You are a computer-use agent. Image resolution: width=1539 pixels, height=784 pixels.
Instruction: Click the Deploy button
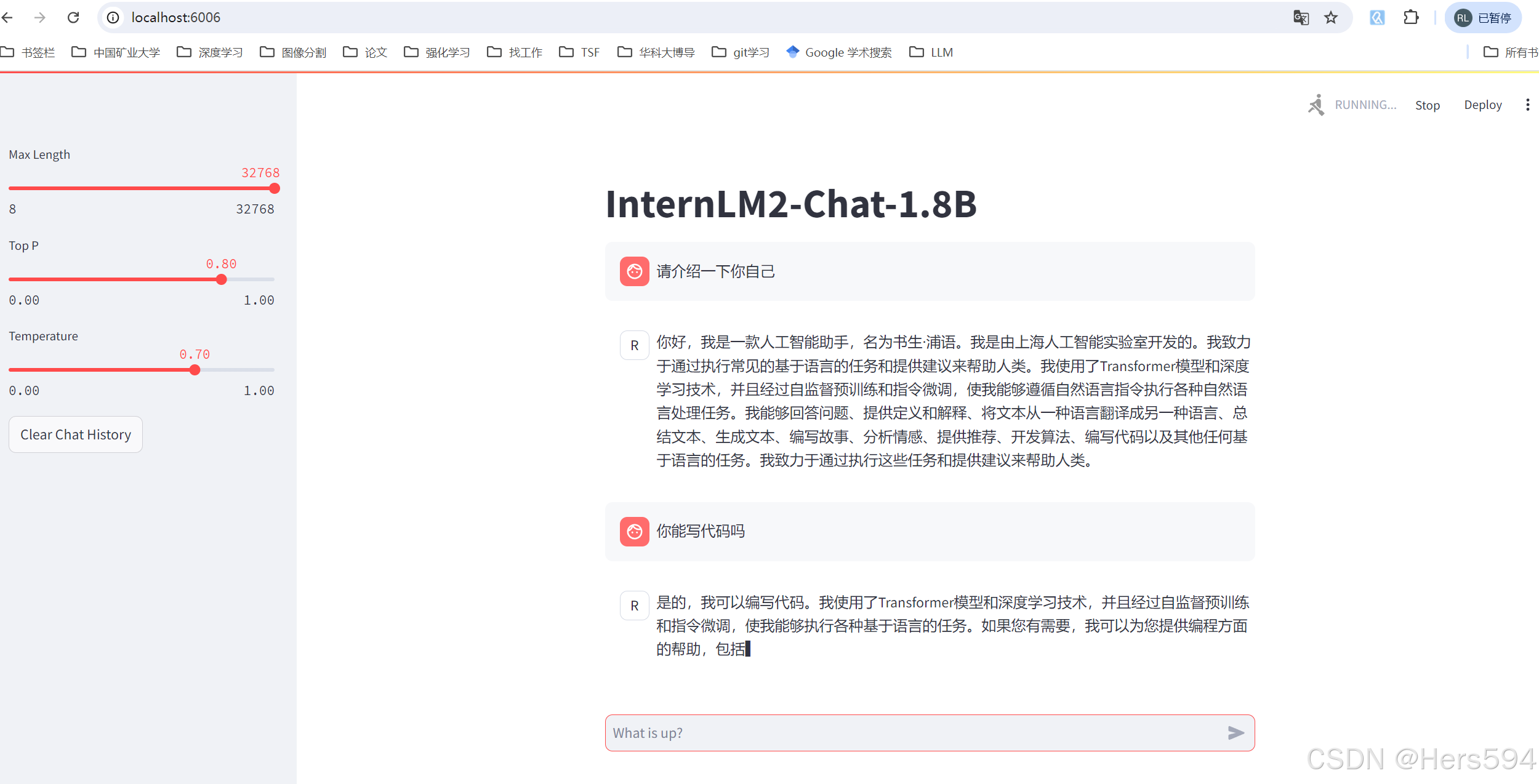[x=1482, y=105]
